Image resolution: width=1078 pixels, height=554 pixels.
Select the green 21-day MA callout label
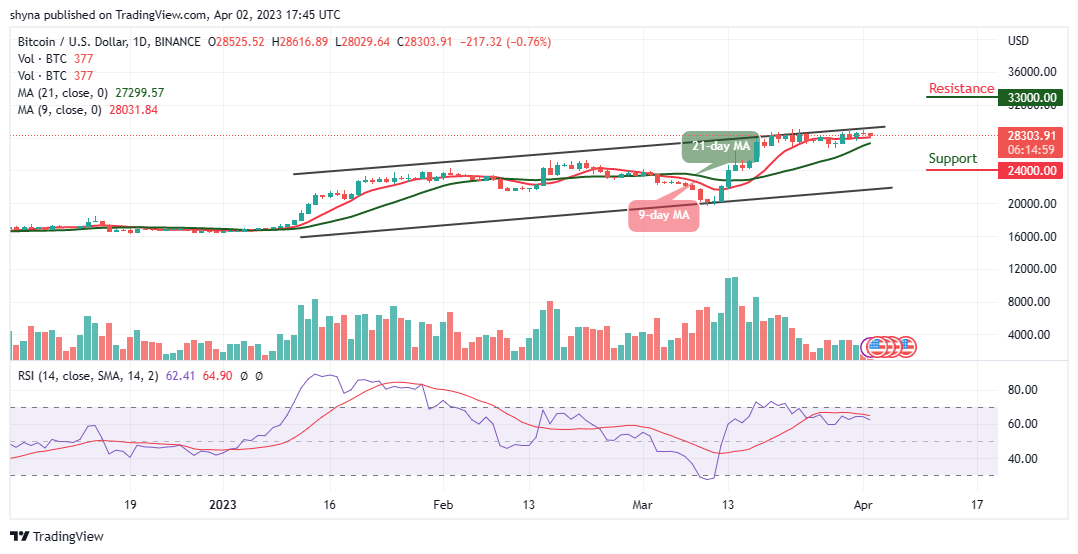[716, 147]
